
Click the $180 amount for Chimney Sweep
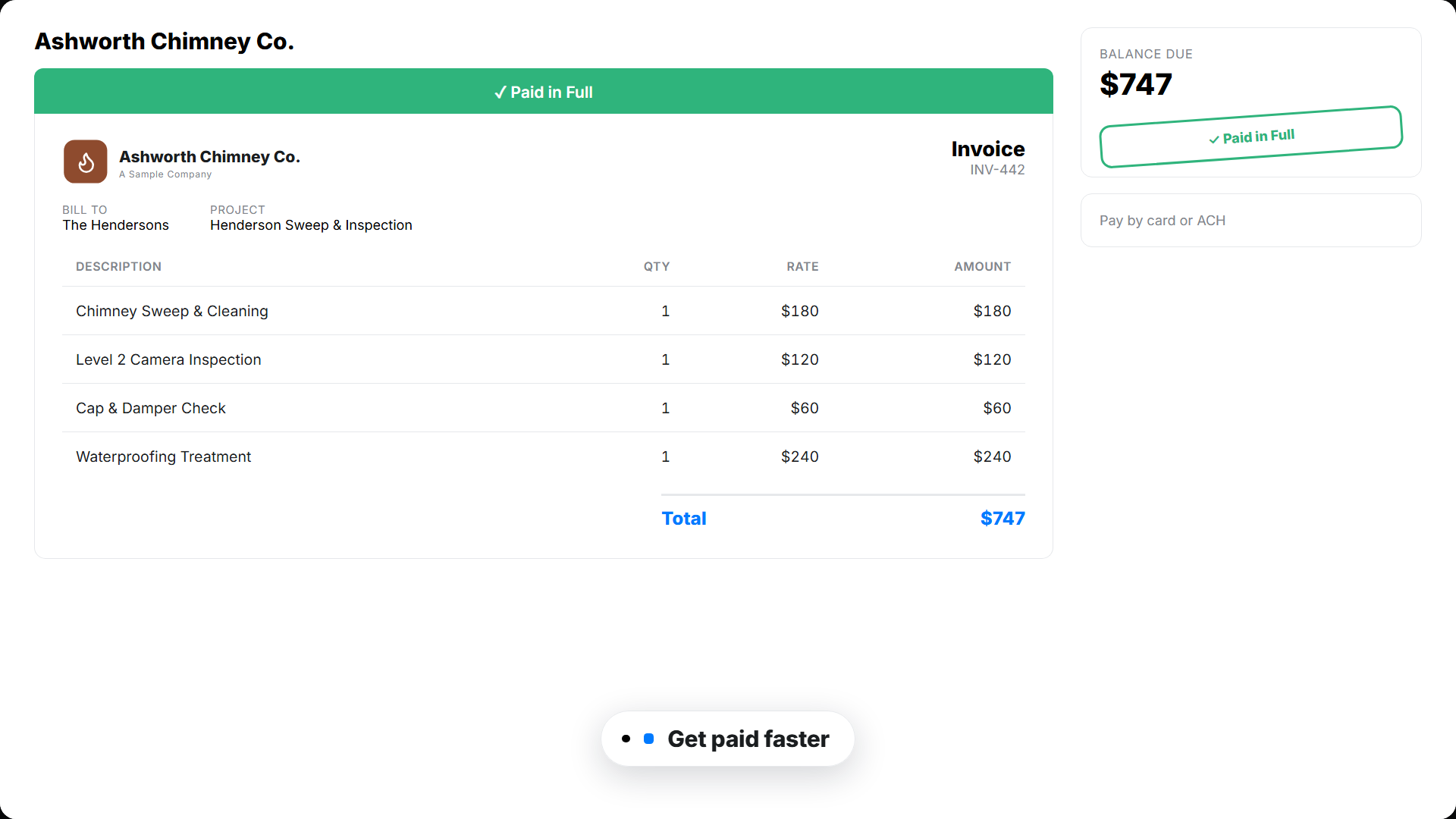tap(992, 311)
